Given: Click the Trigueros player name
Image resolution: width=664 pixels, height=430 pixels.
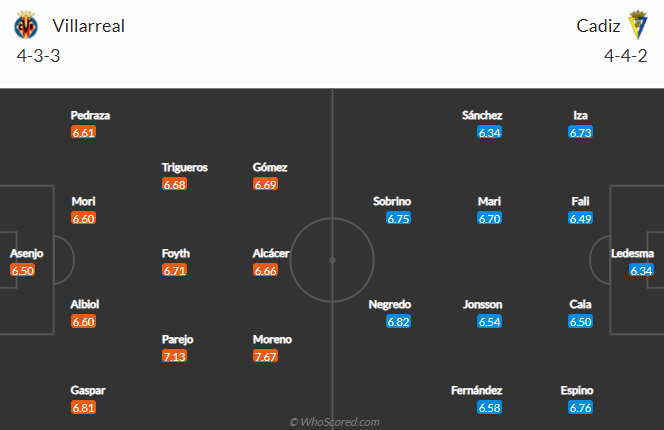Looking at the screenshot, I should (x=185, y=167).
